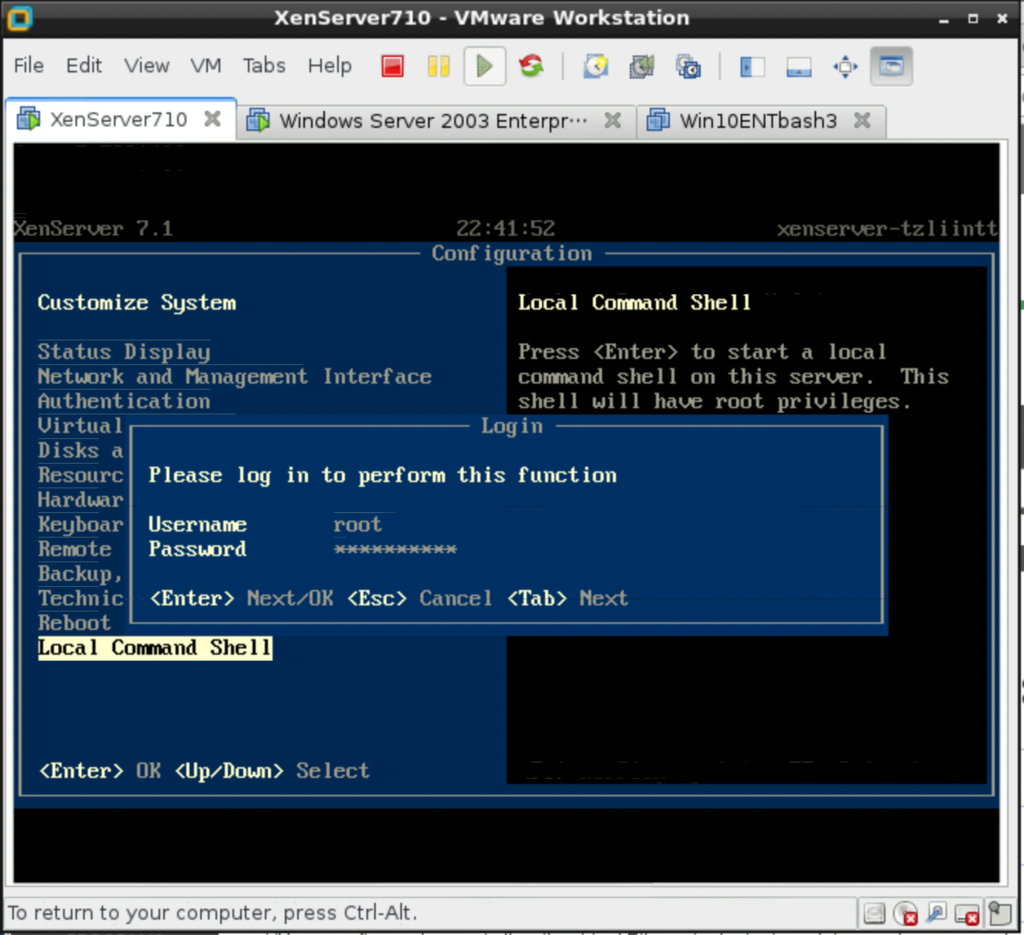Screen dimensions: 1024x935
Task: Click the Customize System heading
Action: (x=136, y=302)
